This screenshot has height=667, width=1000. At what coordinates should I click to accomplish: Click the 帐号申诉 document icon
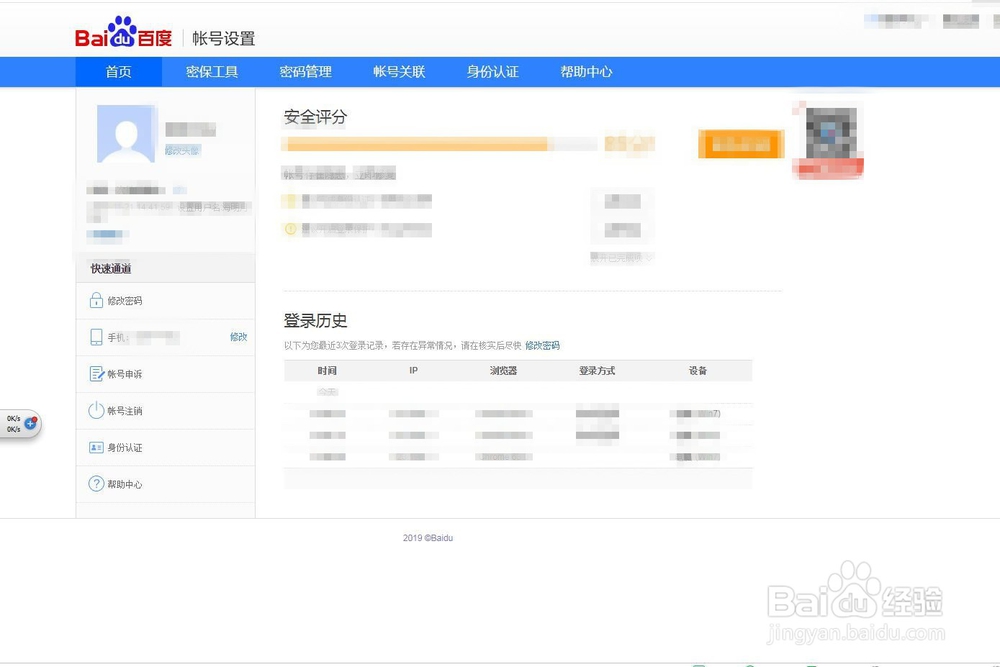point(96,374)
